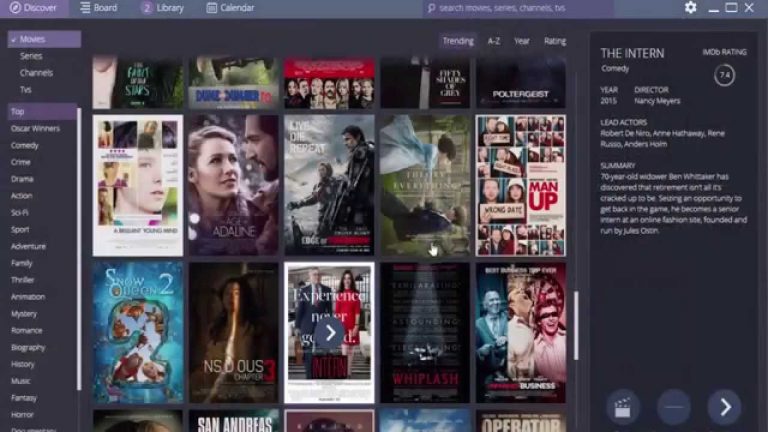Screen dimensions: 768x432
Task: Filter by Action genre
Action: coord(22,195)
